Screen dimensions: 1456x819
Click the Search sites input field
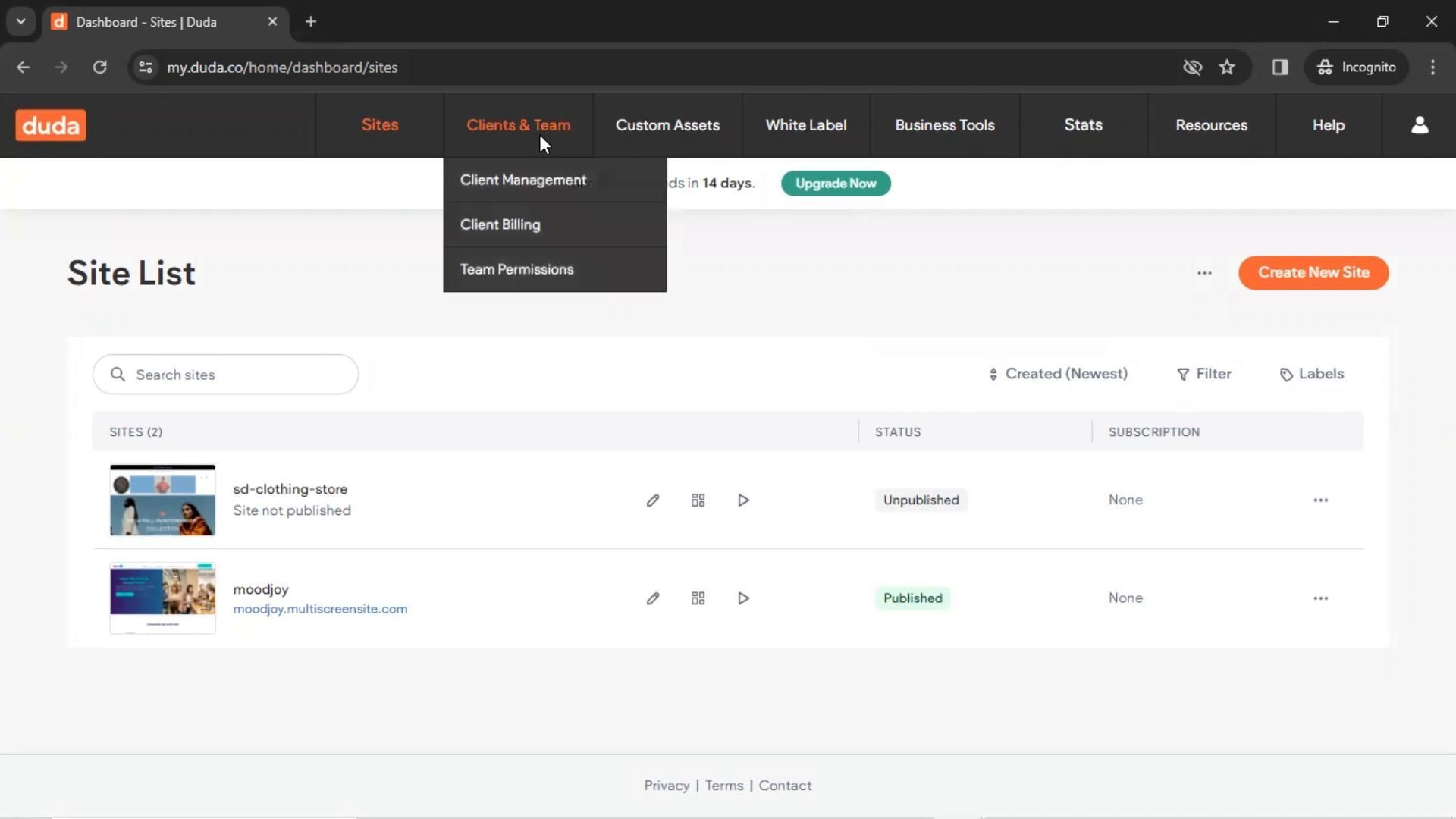point(235,375)
